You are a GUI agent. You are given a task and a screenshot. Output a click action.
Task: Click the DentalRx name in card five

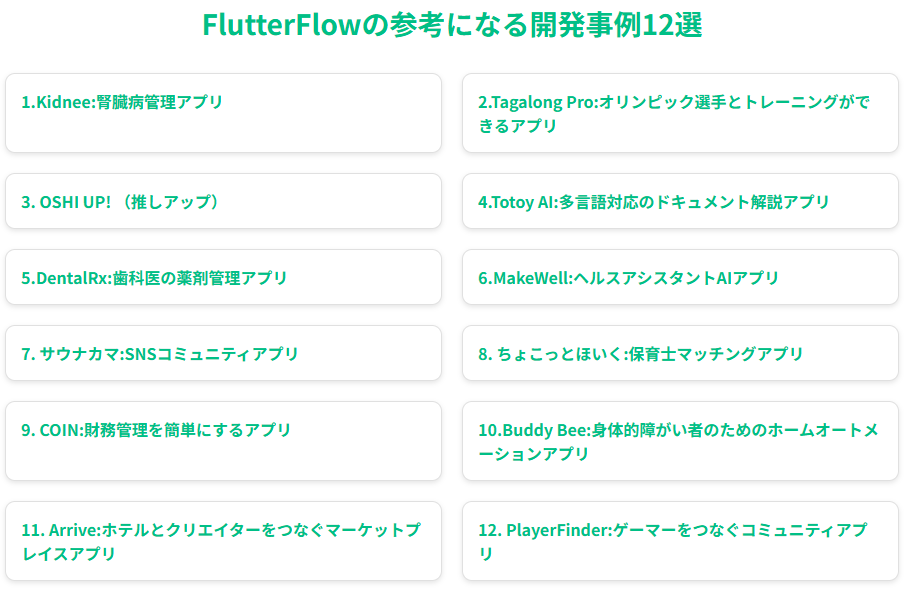72,278
